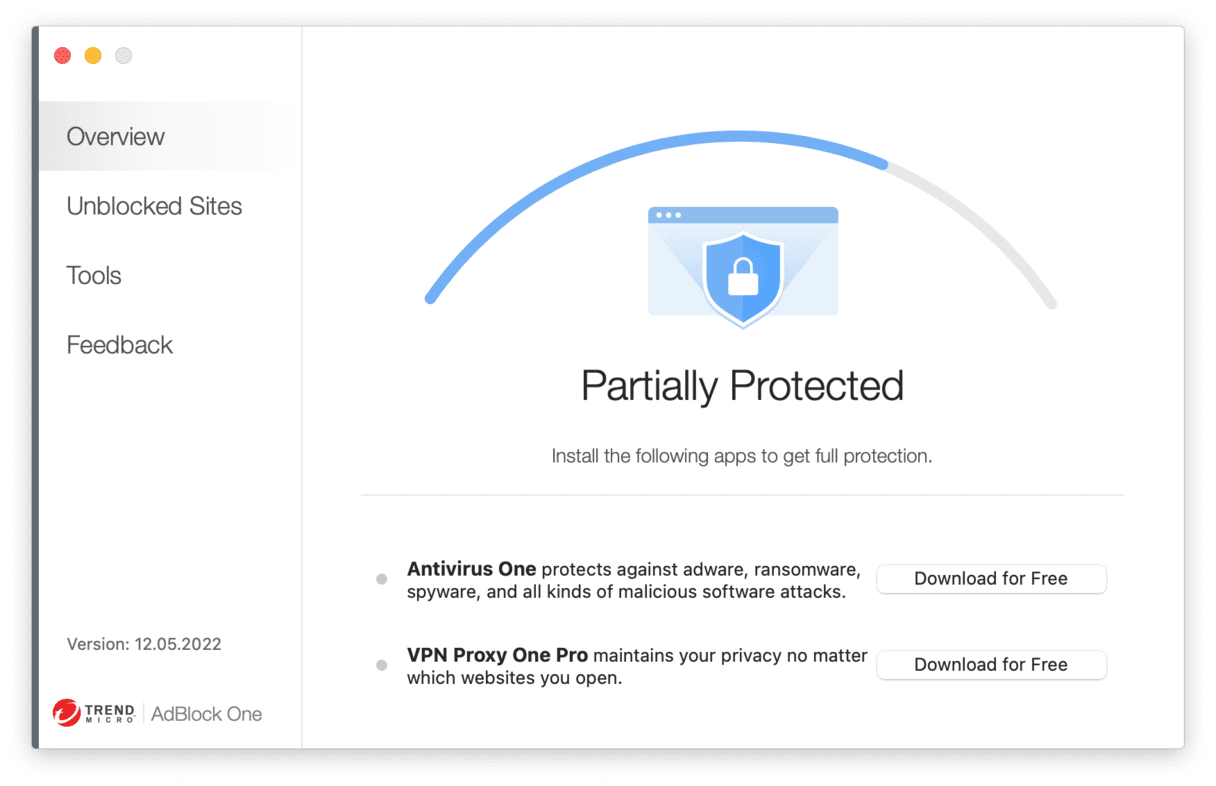The width and height of the screenshot is (1216, 786).
Task: Click the shield lock protection icon
Action: click(x=743, y=278)
